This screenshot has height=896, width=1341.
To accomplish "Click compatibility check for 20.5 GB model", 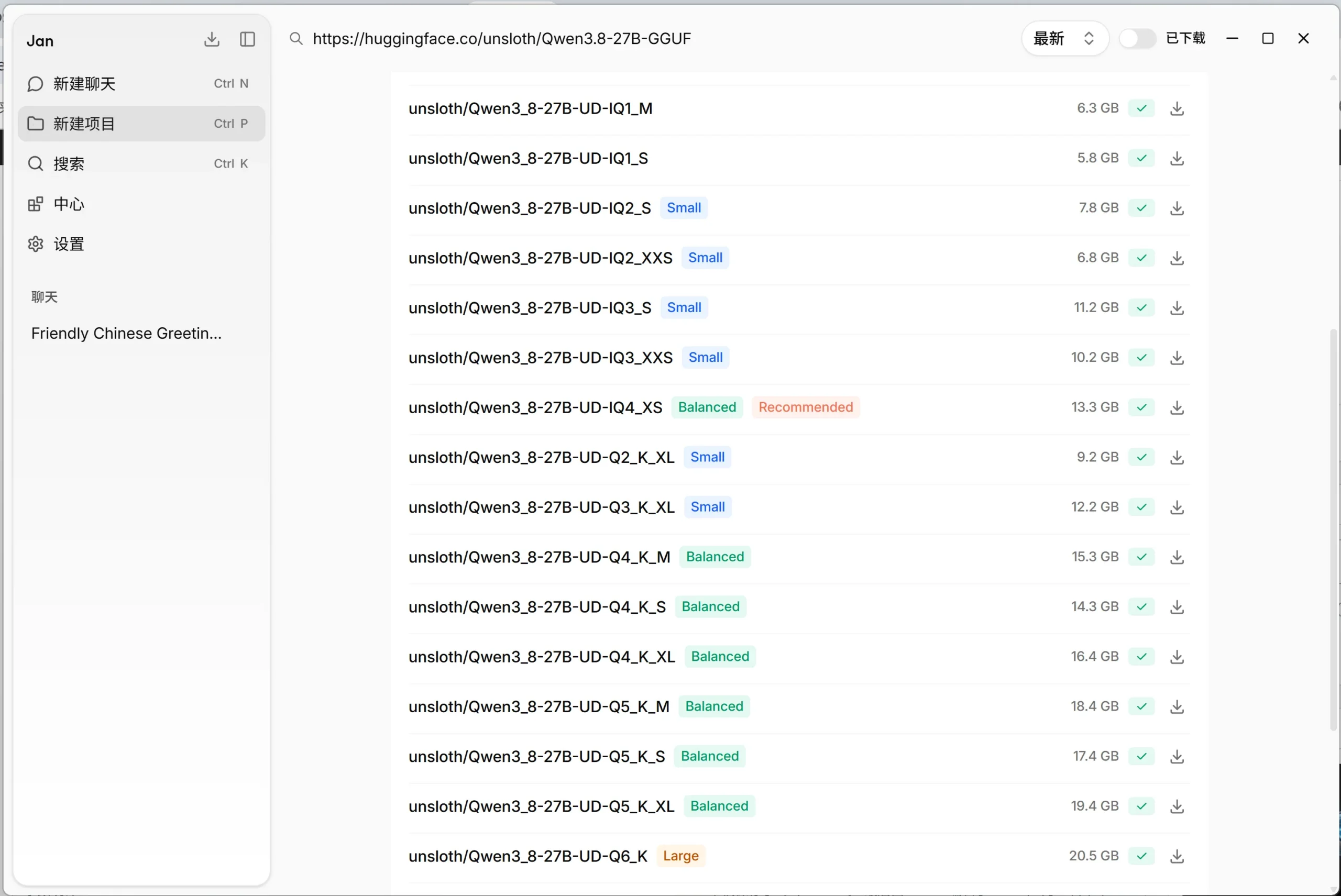I will [x=1141, y=856].
